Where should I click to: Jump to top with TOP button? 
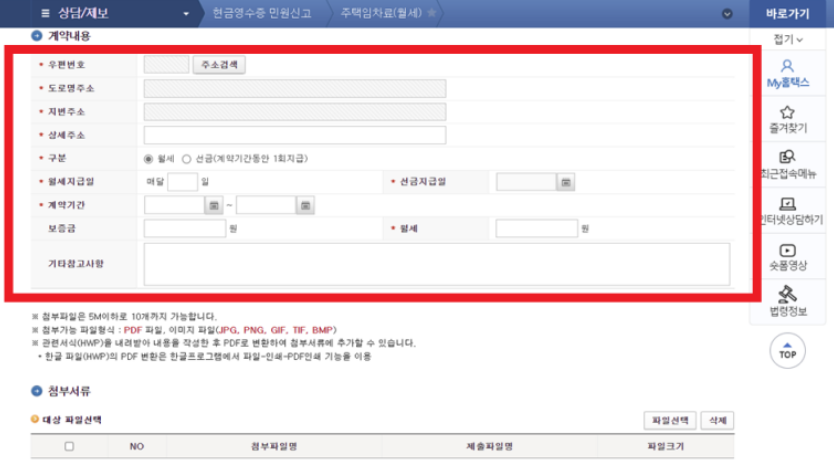pos(787,351)
